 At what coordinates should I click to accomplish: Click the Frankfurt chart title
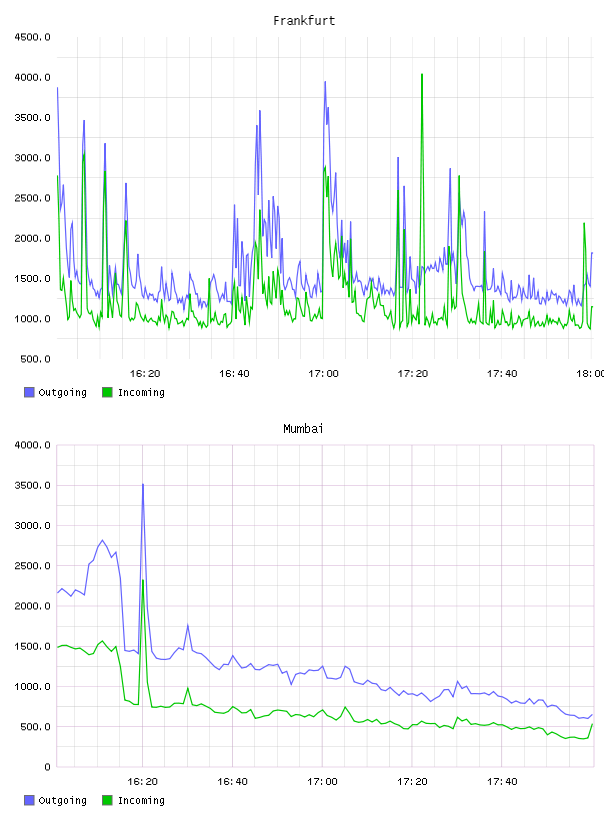[x=304, y=21]
